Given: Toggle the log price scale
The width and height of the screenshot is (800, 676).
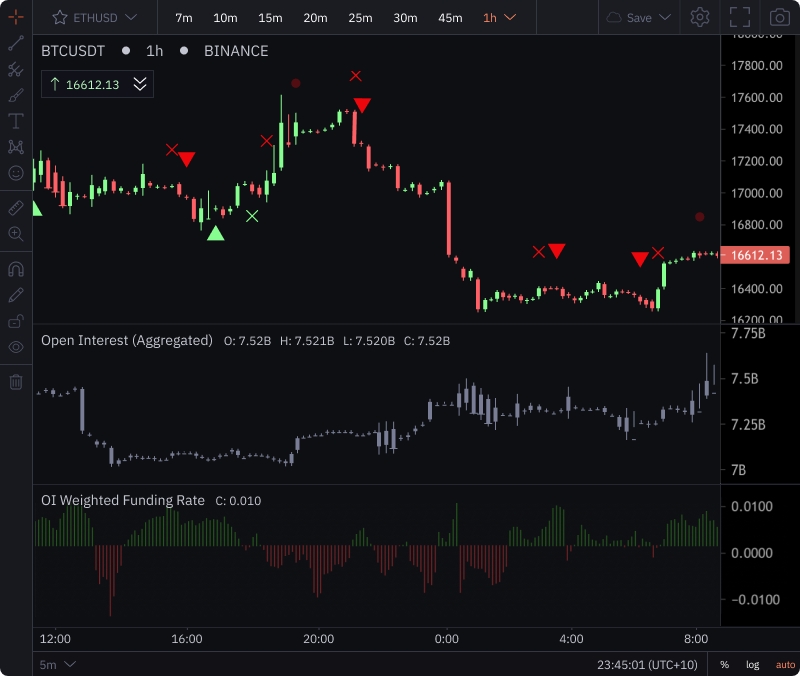Looking at the screenshot, I should tap(752, 664).
